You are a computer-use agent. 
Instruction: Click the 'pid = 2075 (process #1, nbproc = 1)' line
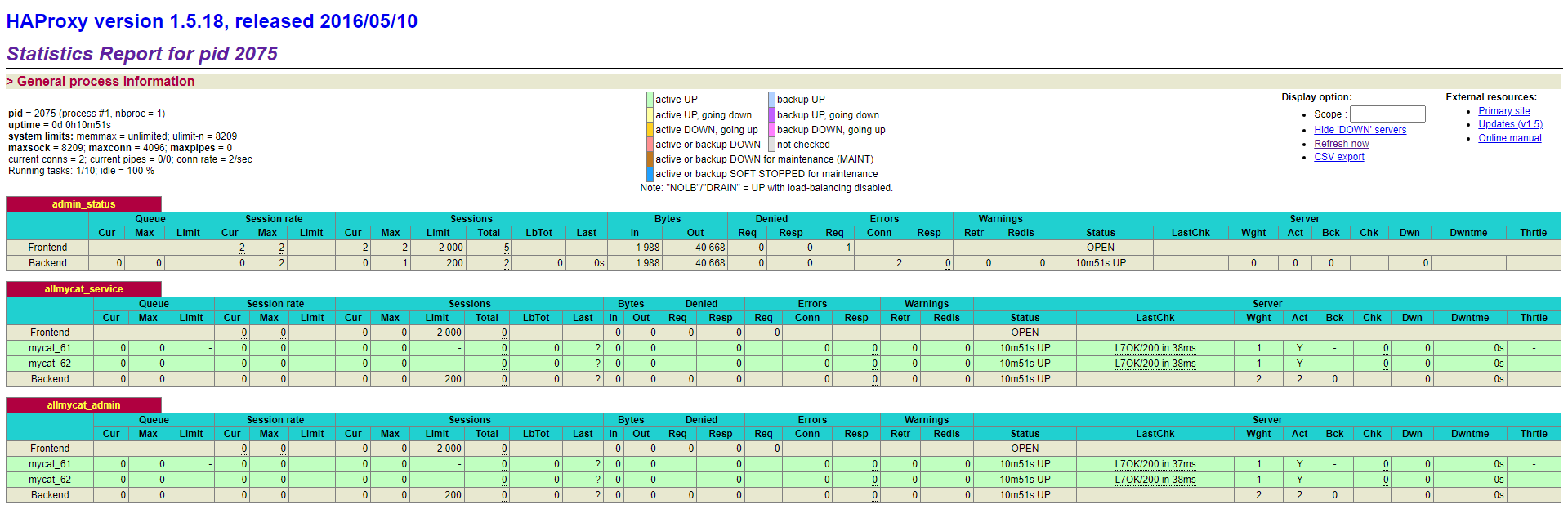87,114
